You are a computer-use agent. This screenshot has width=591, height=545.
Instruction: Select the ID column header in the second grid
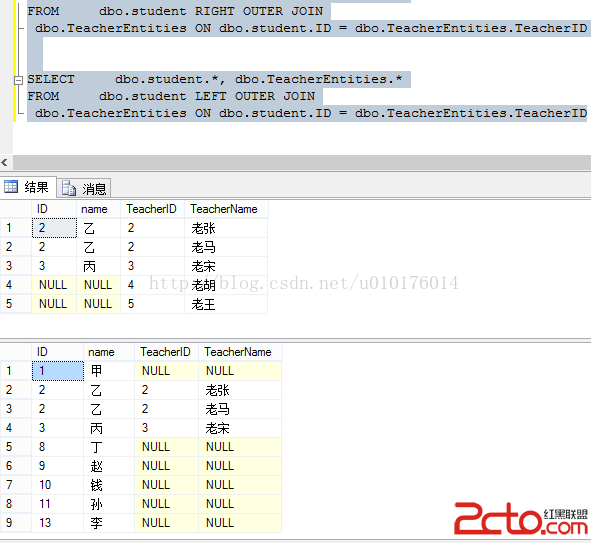(58, 352)
